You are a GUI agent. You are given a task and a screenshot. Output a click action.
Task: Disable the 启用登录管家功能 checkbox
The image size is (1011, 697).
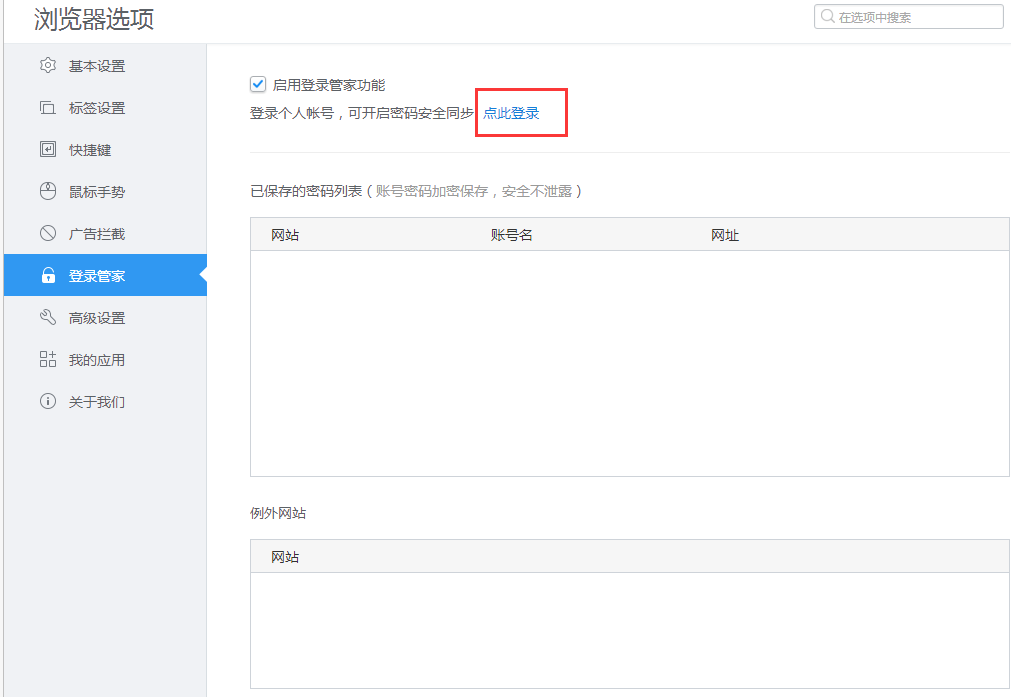coord(258,84)
